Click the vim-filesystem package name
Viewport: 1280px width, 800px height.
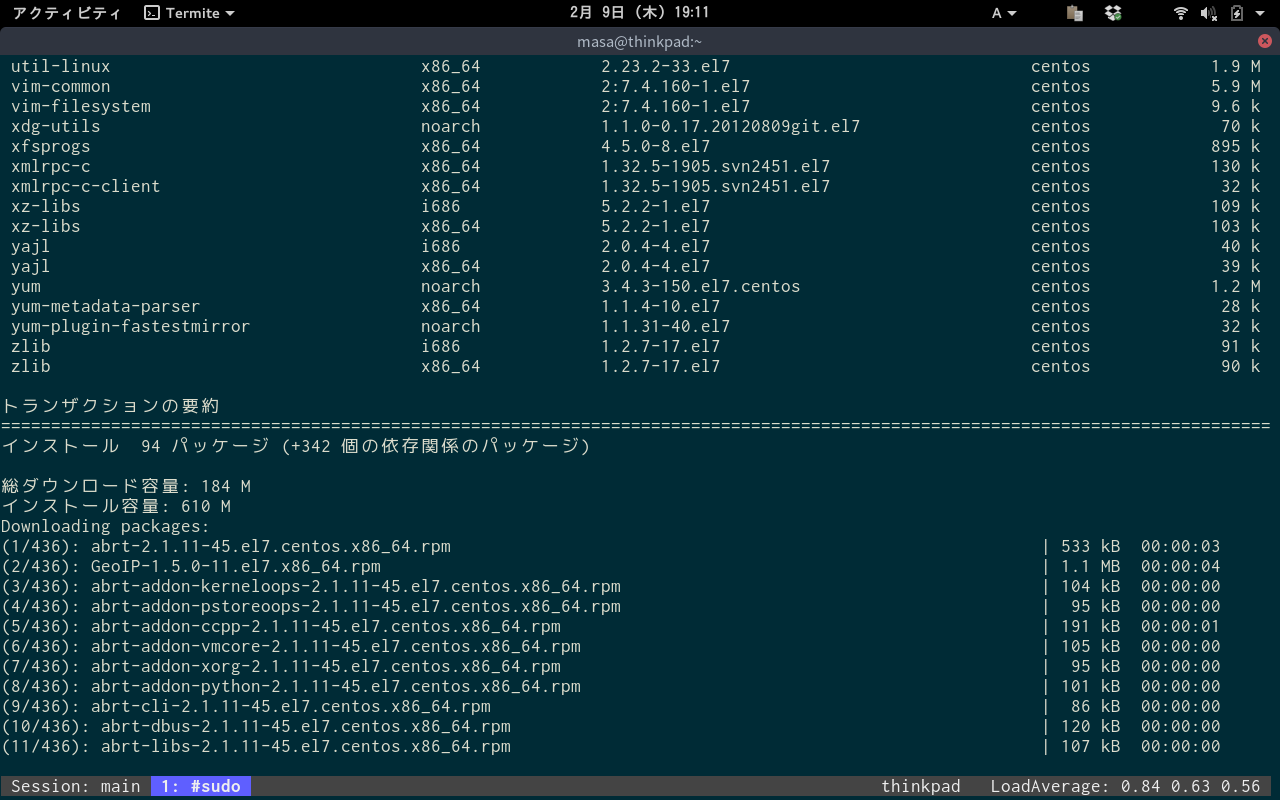pos(80,106)
